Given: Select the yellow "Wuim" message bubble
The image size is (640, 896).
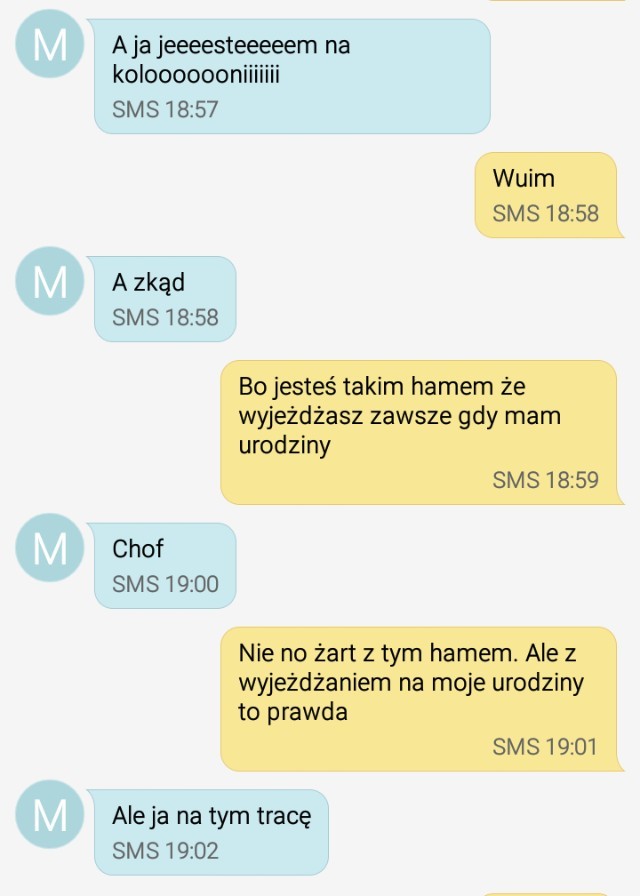Looking at the screenshot, I should pyautogui.click(x=546, y=195).
